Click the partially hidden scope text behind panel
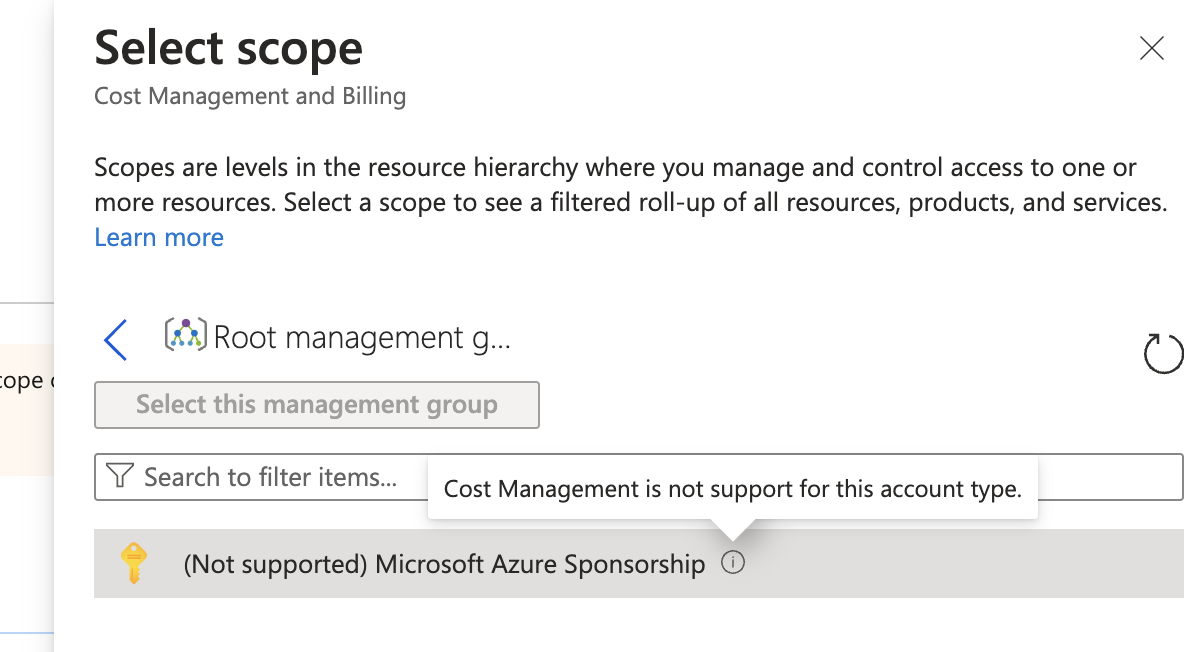 tap(21, 381)
